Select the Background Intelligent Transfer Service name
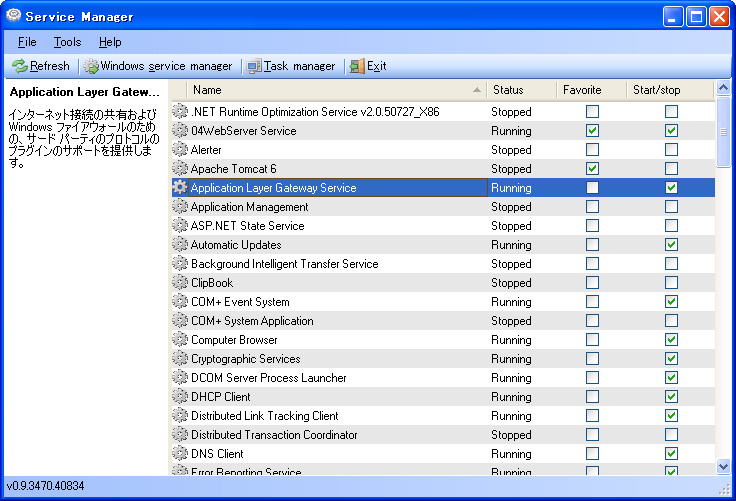Screen dimensions: 736x501 coord(284,264)
